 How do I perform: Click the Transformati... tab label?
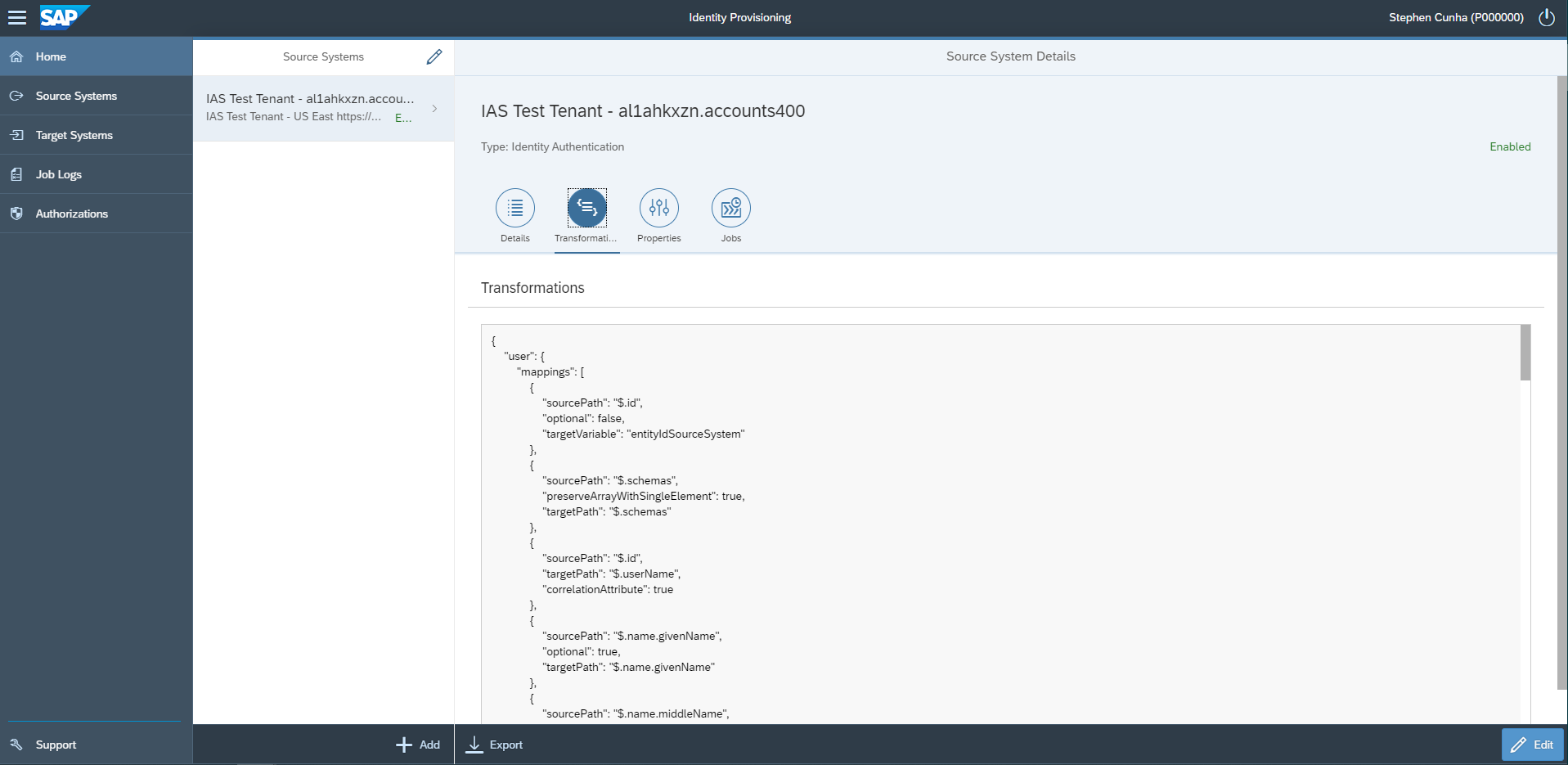(x=586, y=238)
